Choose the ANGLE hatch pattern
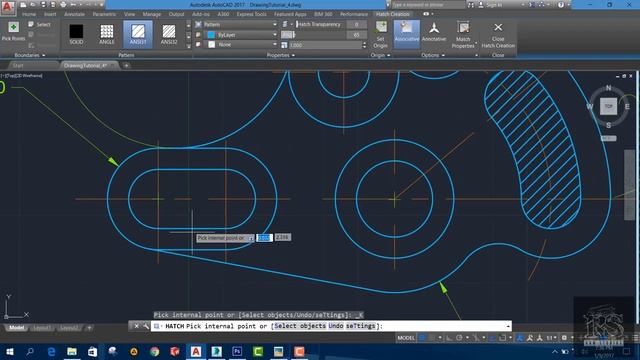 point(107,34)
